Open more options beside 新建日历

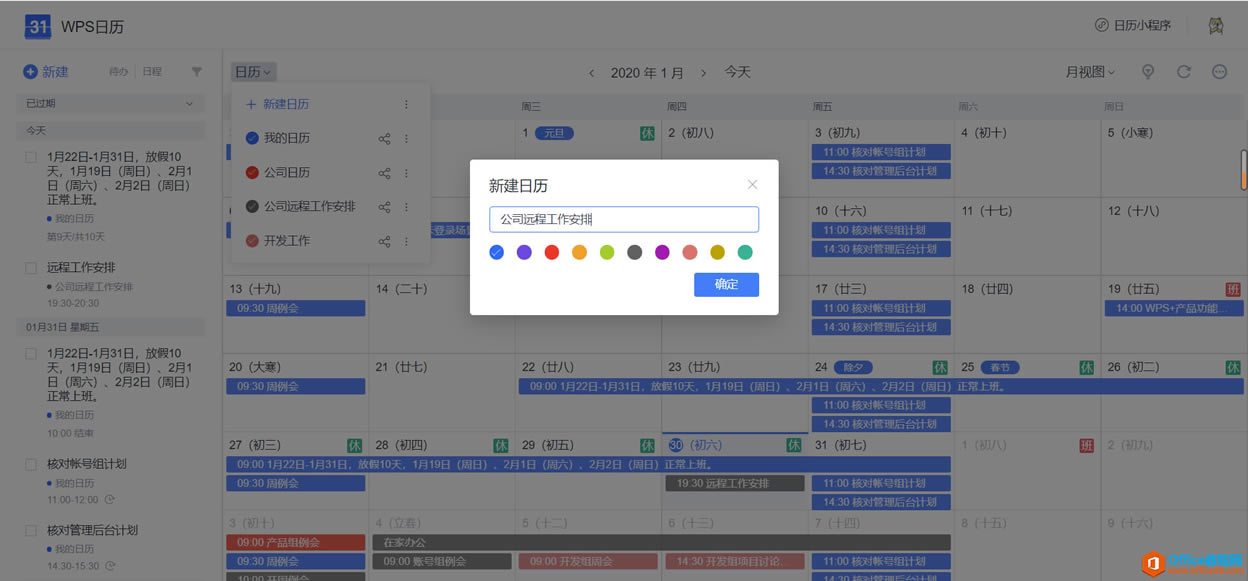(x=406, y=104)
